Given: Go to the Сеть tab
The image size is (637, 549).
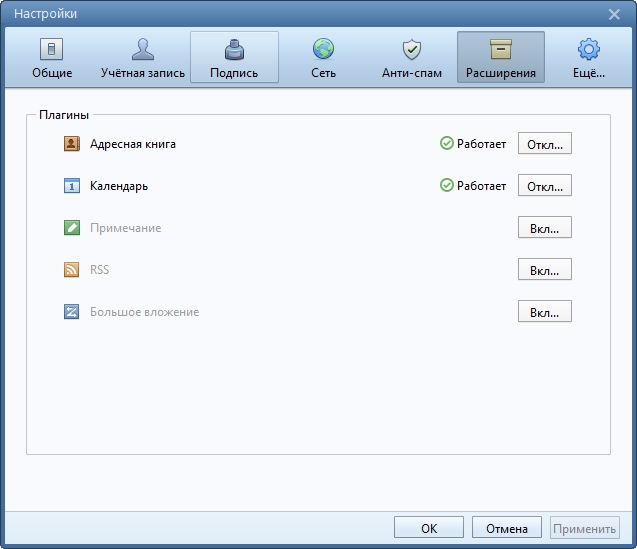Looking at the screenshot, I should click(x=323, y=57).
